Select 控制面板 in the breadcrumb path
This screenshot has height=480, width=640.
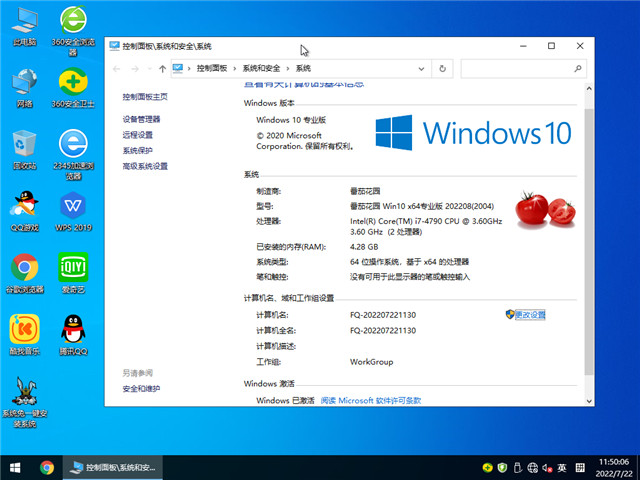tap(212, 68)
